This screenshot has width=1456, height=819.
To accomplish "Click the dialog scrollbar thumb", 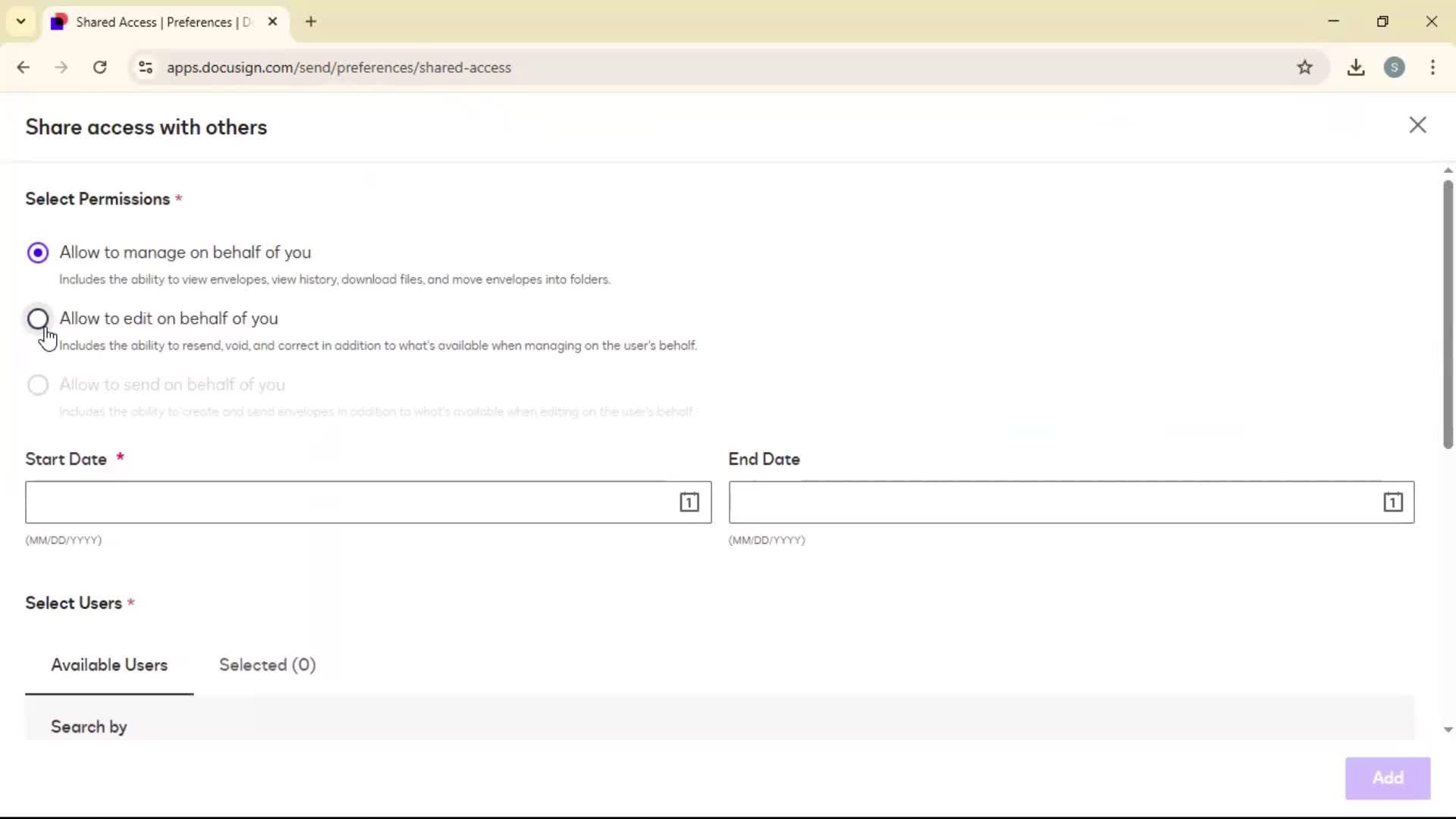I will coord(1448,315).
